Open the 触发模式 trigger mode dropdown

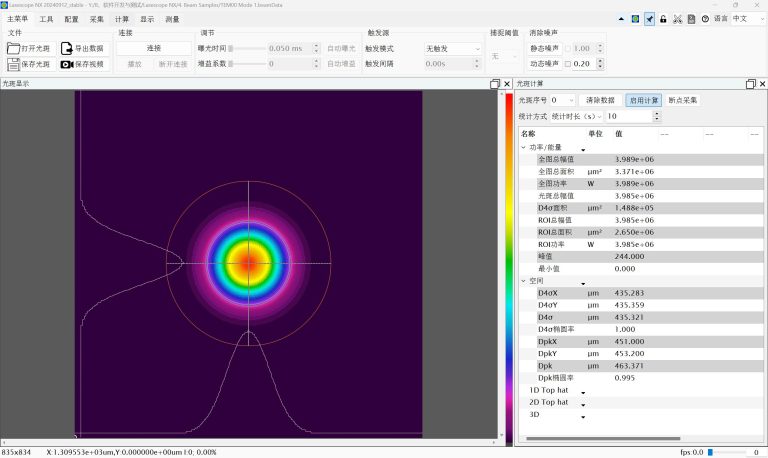pyautogui.click(x=450, y=48)
